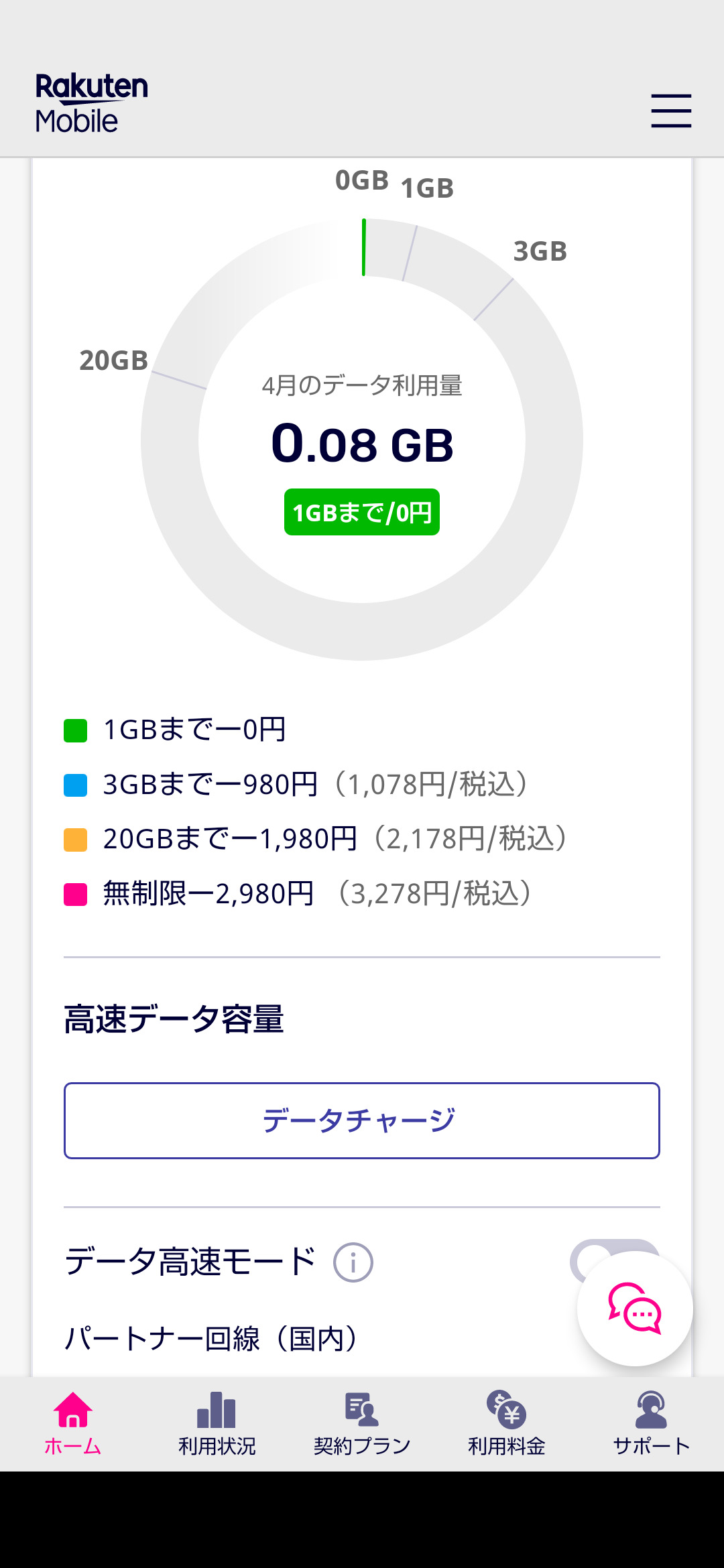
Task: Tap the 20GB marker on the usage ring
Action: 114,361
